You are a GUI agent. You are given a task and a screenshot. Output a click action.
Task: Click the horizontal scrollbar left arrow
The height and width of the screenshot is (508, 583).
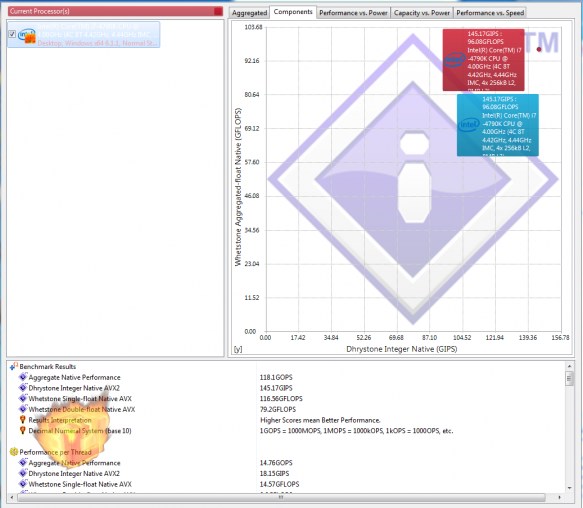12,497
